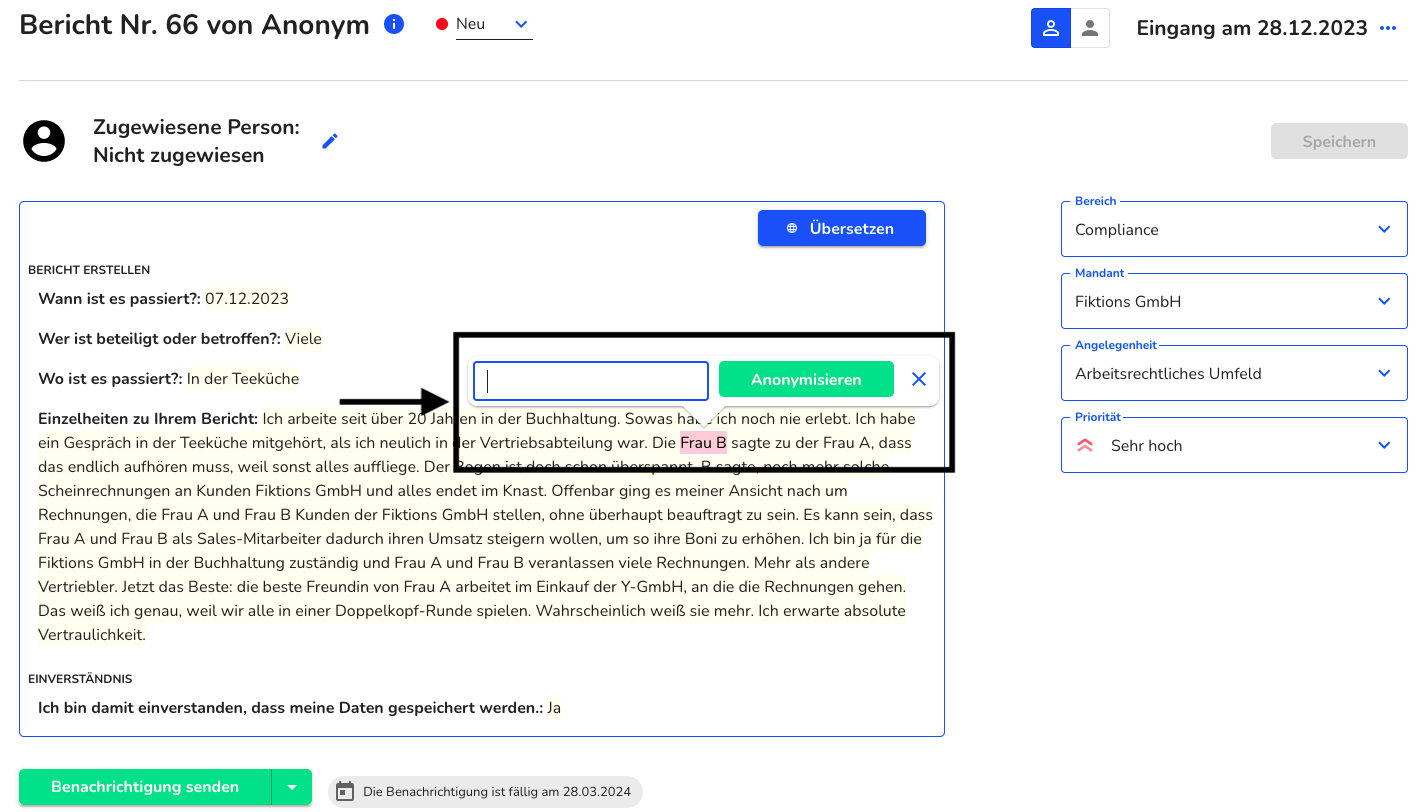Click the highlighted Frau B text
1424x812 pixels.
[703, 443]
